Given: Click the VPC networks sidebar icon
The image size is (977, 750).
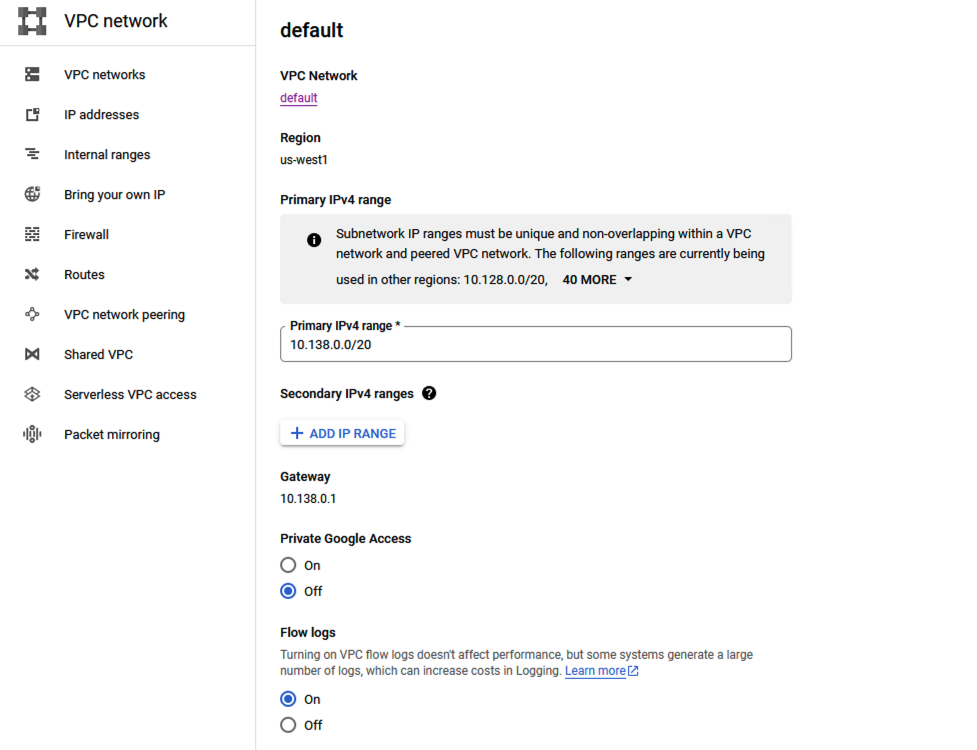Looking at the screenshot, I should pos(32,75).
